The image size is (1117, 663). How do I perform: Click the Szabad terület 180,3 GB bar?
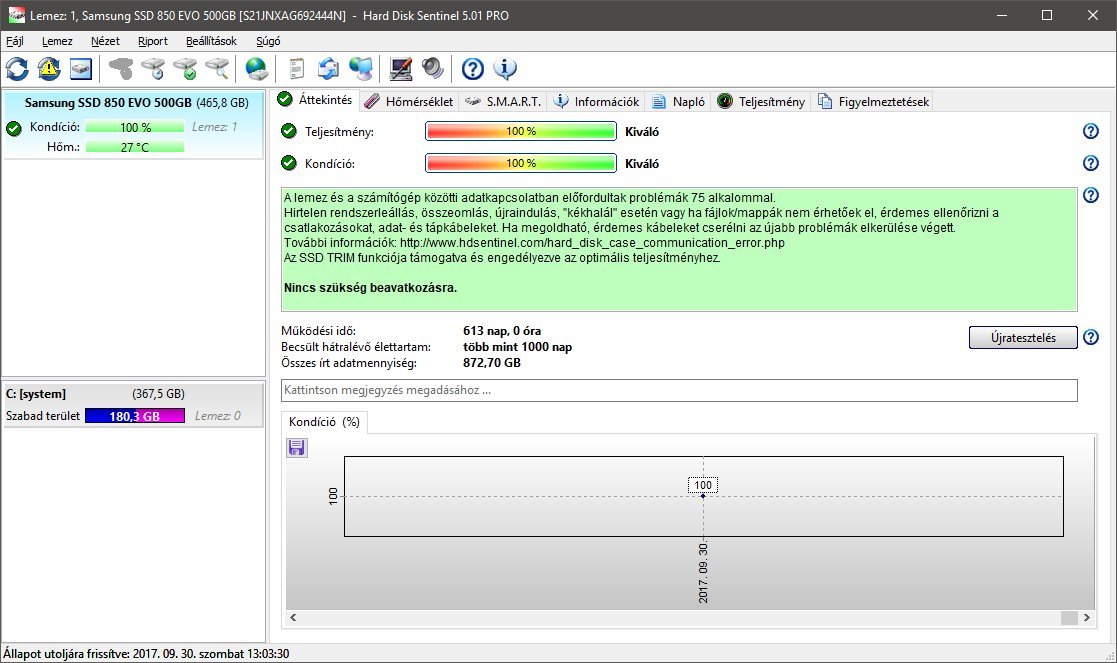[x=135, y=416]
